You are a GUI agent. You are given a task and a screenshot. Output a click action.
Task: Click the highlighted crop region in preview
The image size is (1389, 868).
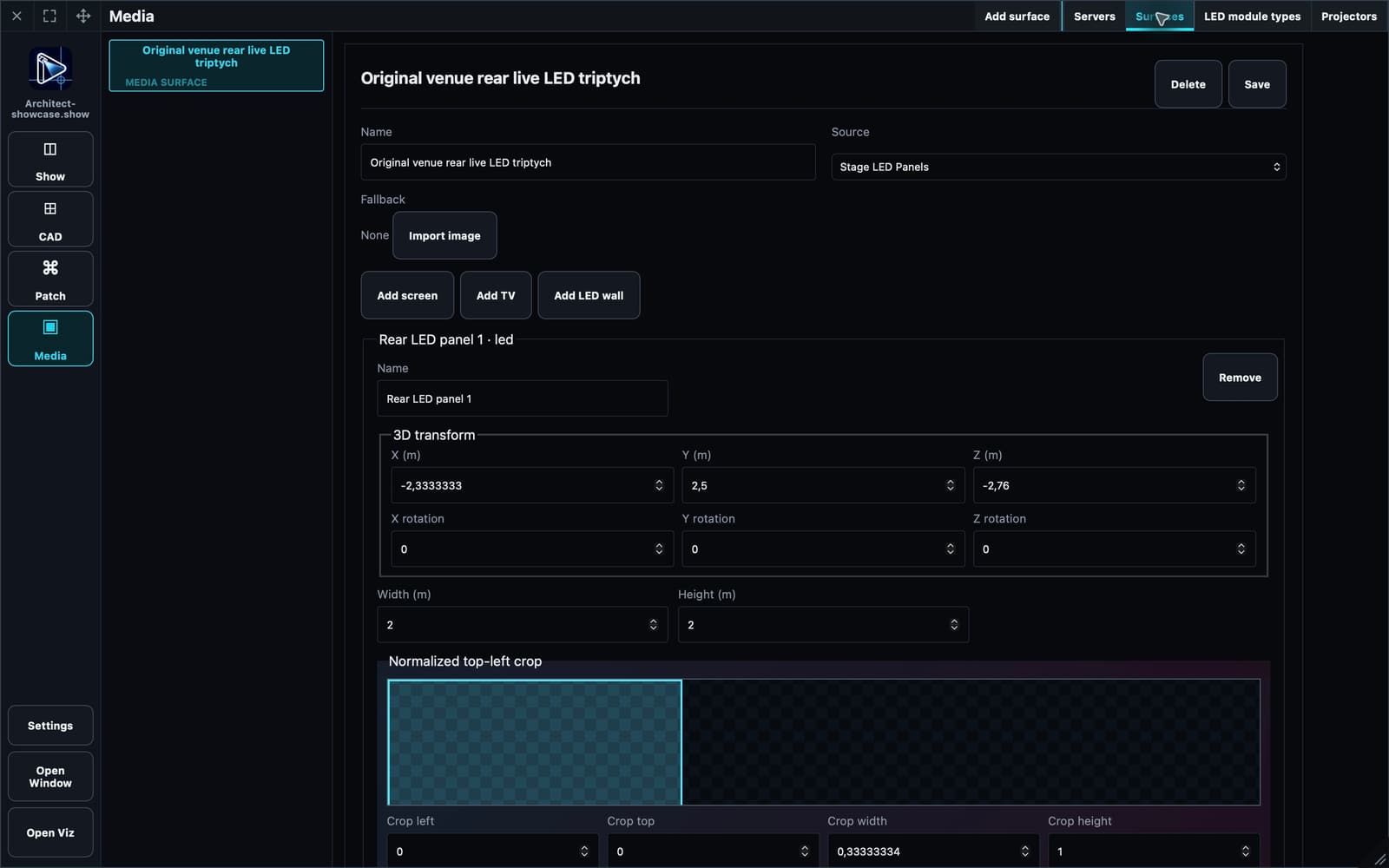535,743
